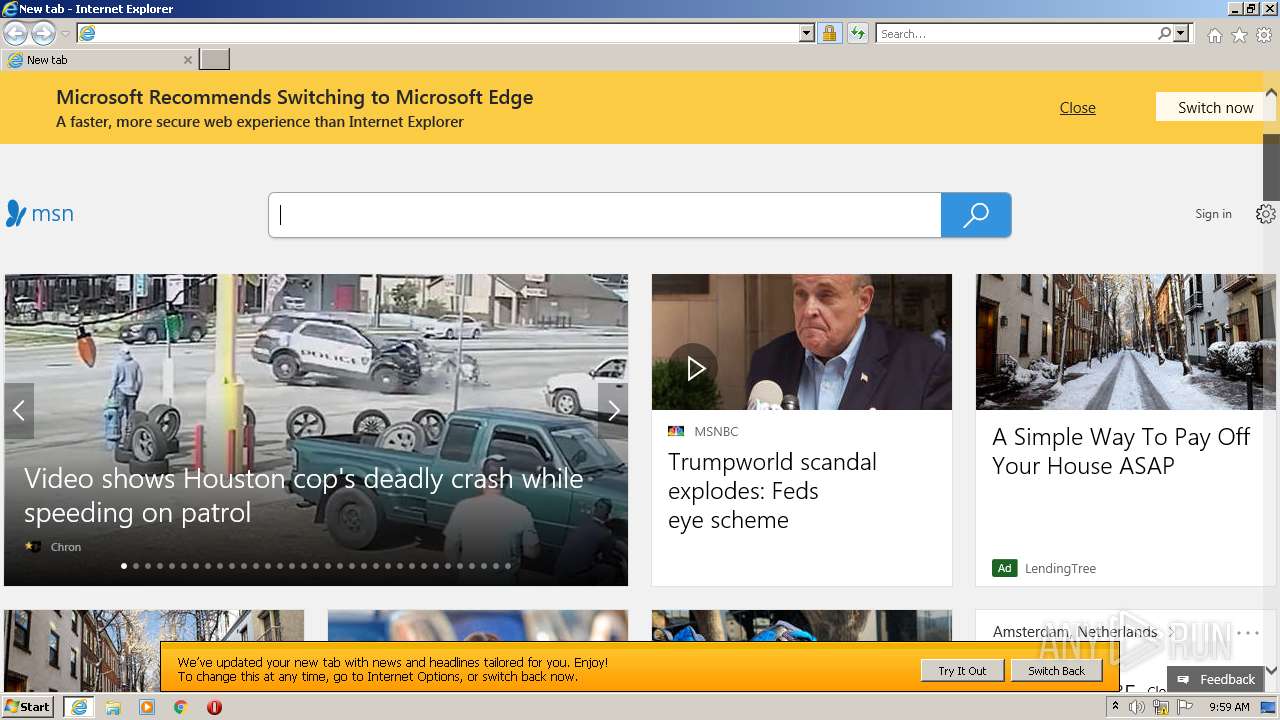Screen dimensions: 1280x720
Task: Show hidden system tray icons
Action: point(1115,707)
